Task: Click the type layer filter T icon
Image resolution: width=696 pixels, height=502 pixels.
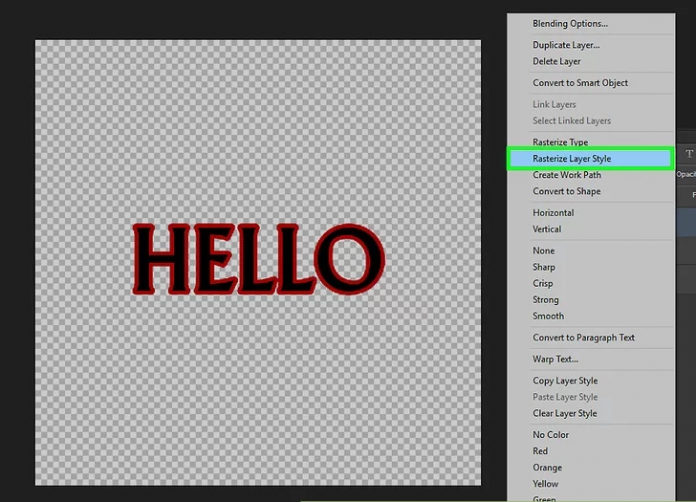Action: [688, 154]
